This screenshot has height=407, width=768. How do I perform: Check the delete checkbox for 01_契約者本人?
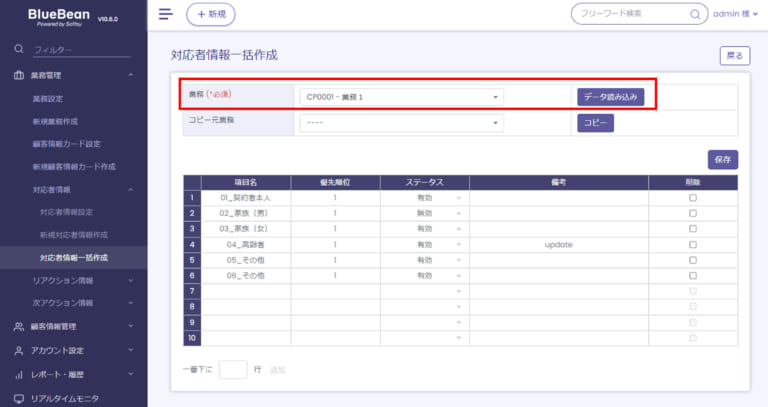pos(693,198)
